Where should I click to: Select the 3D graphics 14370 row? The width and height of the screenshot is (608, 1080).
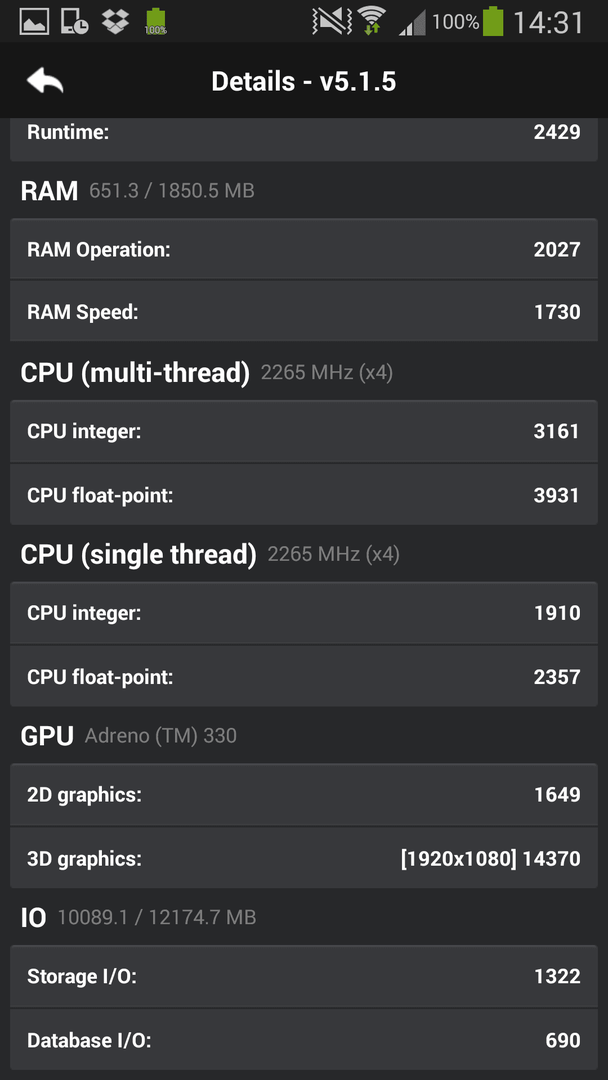click(x=304, y=858)
